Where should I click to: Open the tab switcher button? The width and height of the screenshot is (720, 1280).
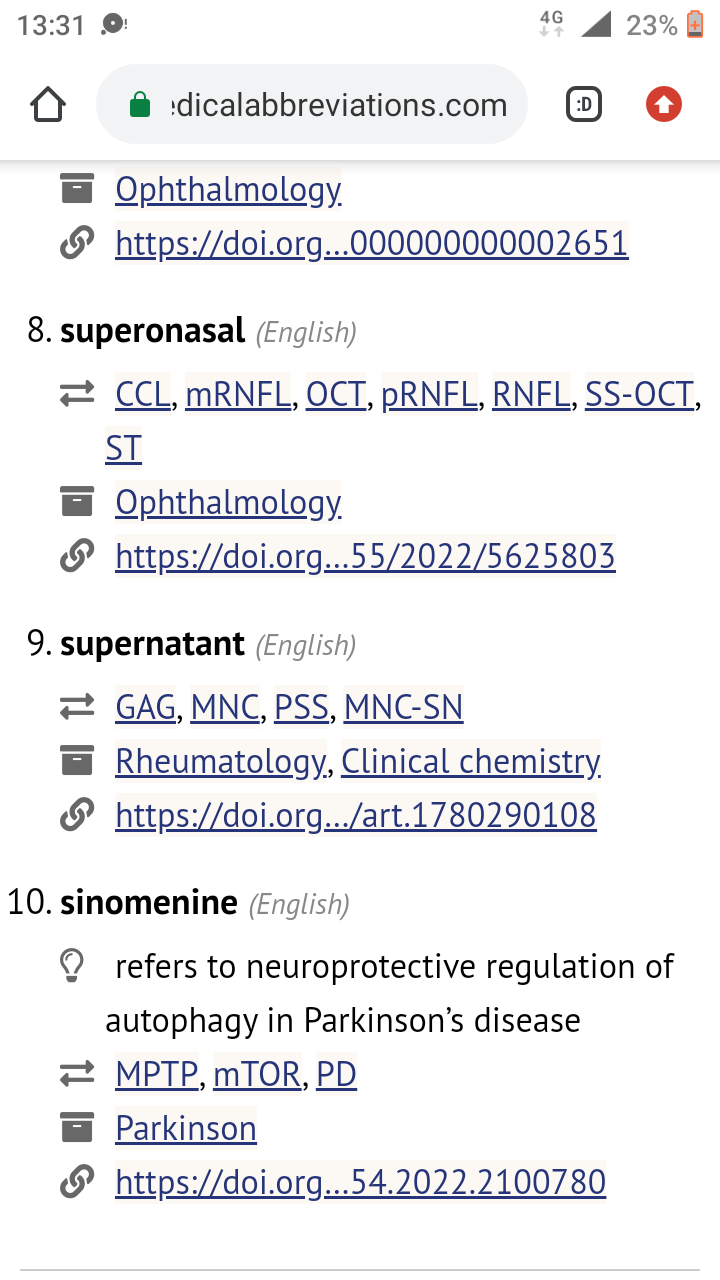pyautogui.click(x=584, y=105)
